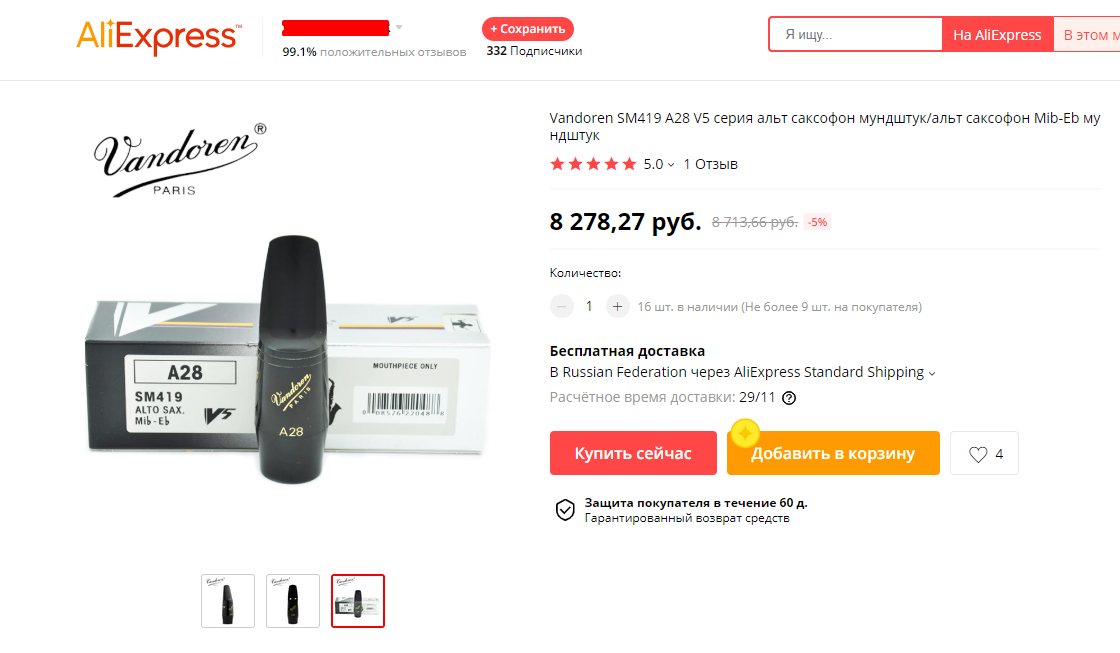Click the 'Купить сейчас' button
This screenshot has height=653, width=1120.
click(x=633, y=453)
